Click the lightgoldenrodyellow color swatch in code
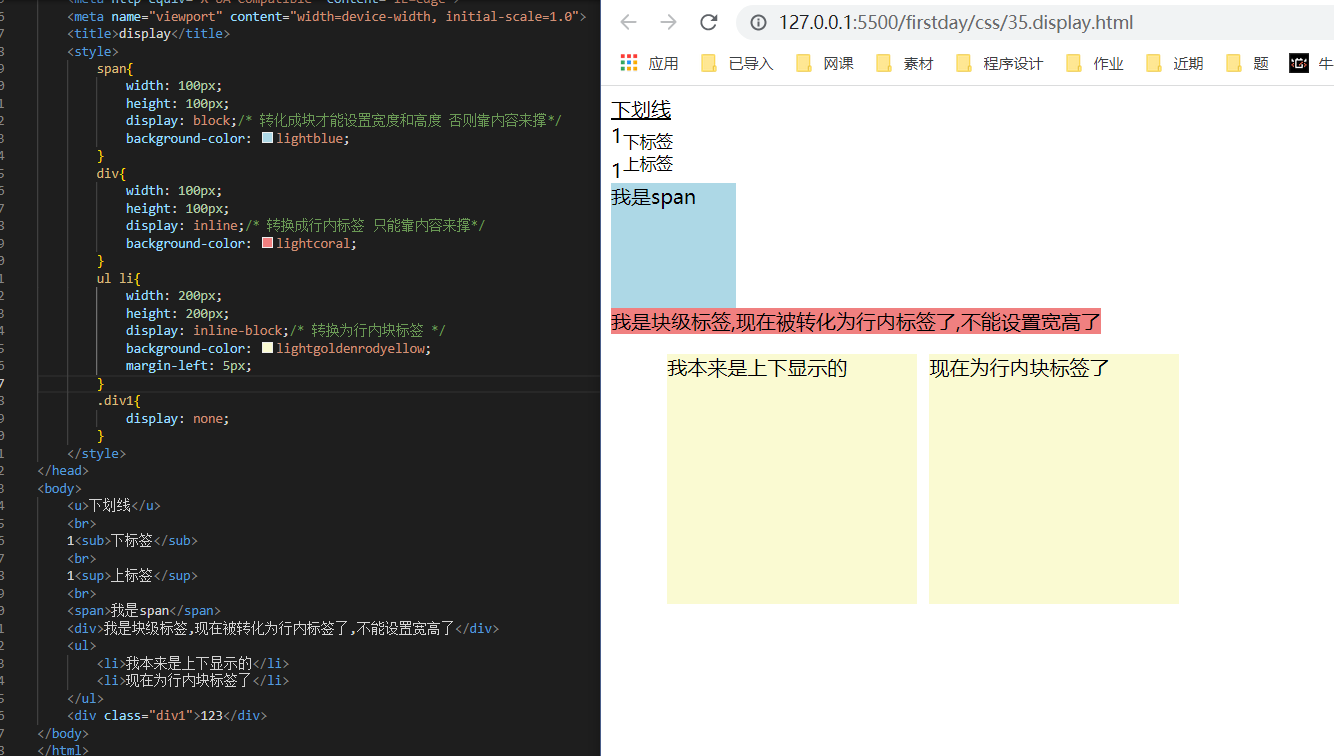The image size is (1334, 756). (267, 348)
